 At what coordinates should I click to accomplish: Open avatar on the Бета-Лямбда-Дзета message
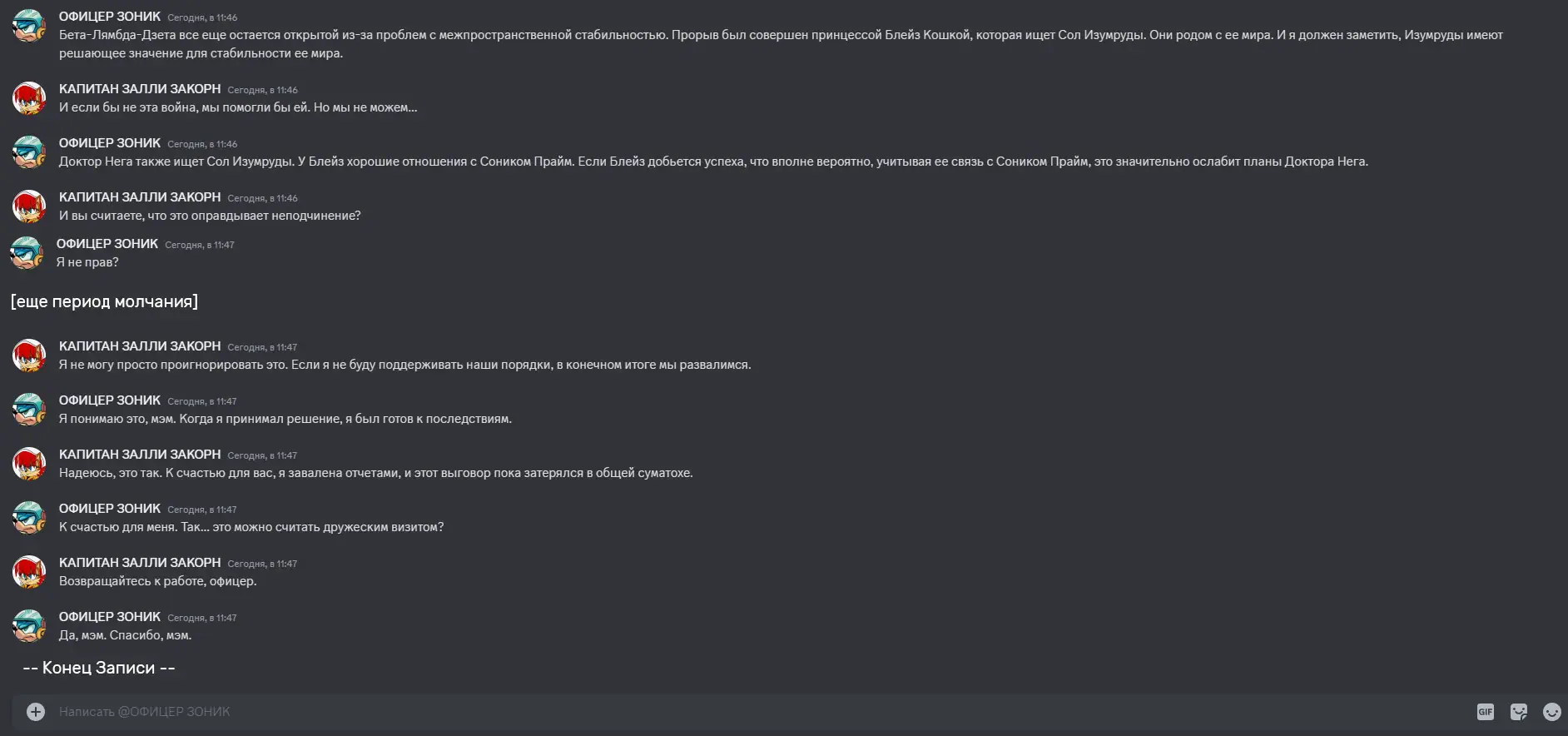point(28,26)
